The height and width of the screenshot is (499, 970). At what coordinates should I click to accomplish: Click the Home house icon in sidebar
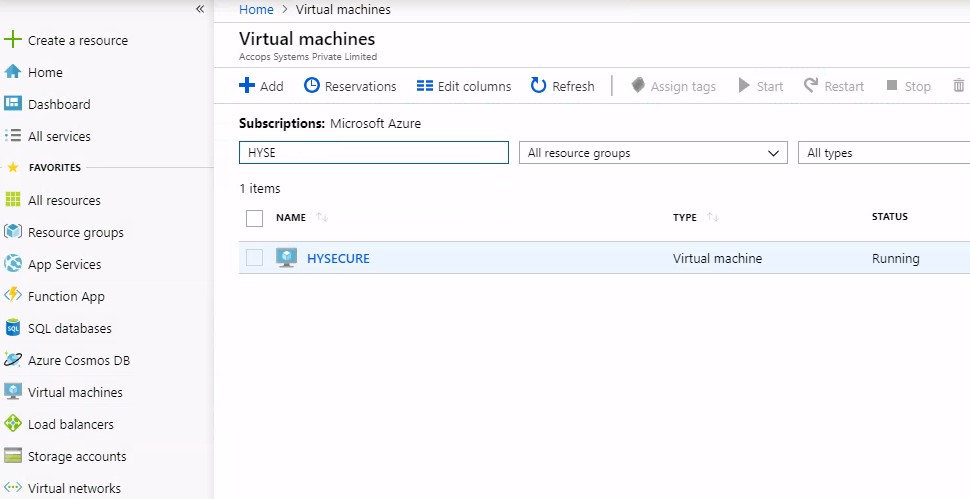(12, 72)
